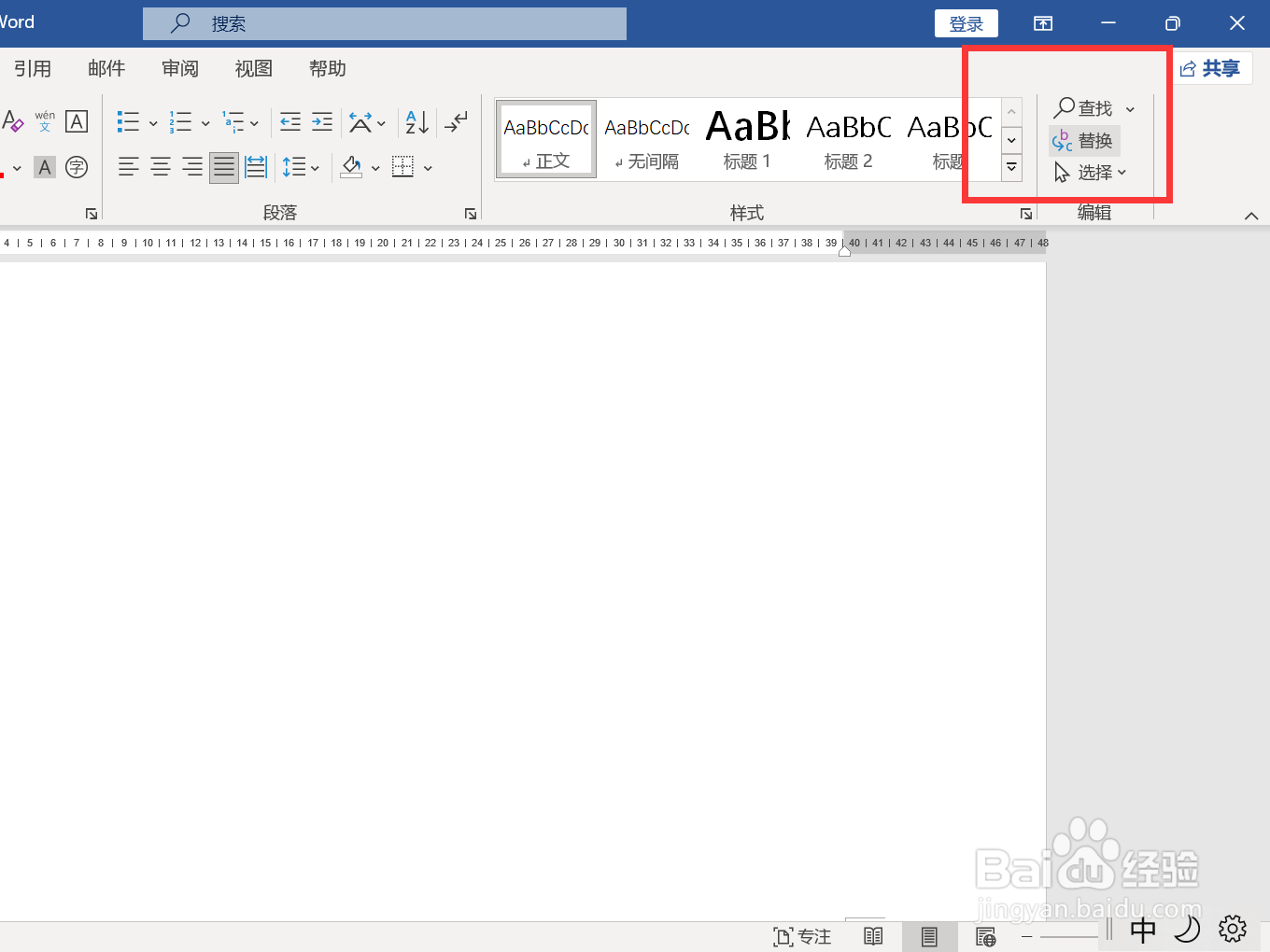Viewport: 1270px width, 952px height.
Task: Select the 正文 (Normal) style
Action: click(x=546, y=140)
